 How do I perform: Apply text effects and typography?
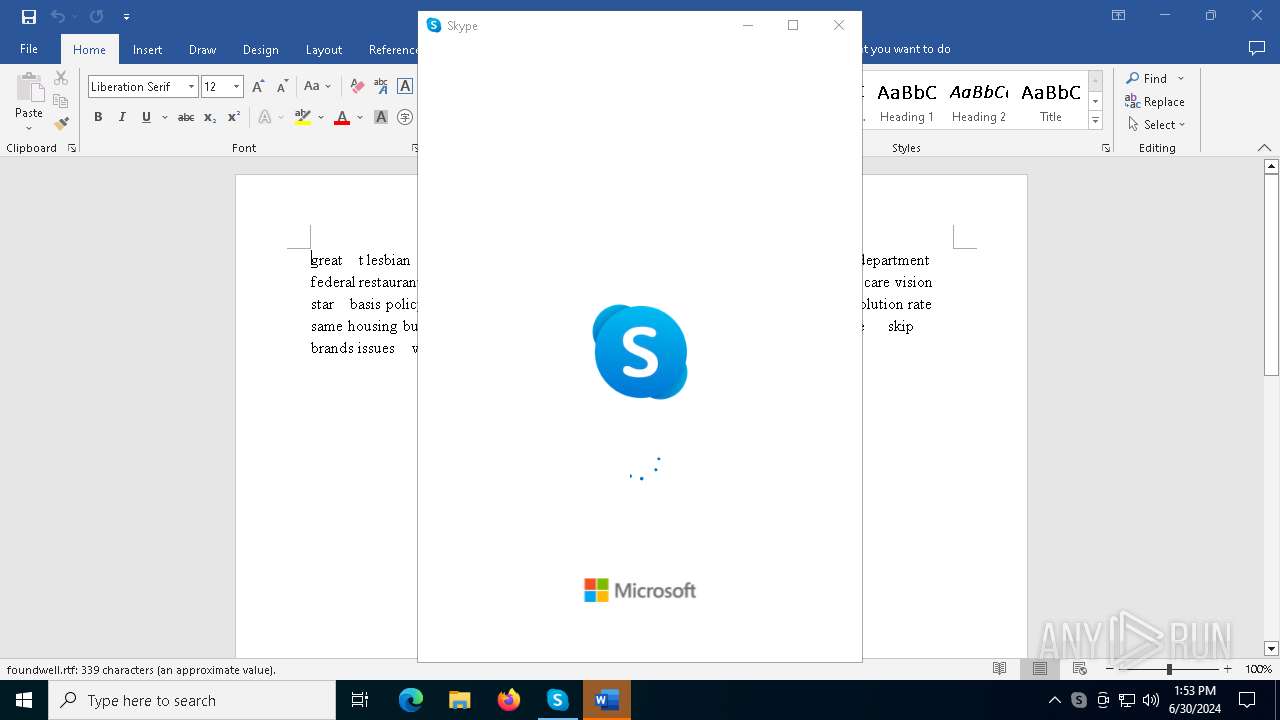pos(265,117)
